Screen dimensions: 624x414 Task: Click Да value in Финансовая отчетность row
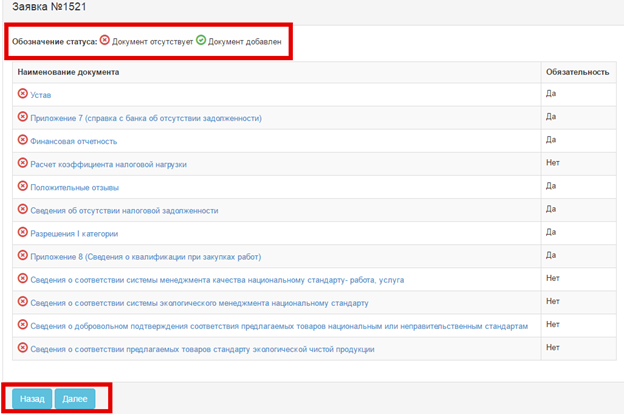pos(551,140)
